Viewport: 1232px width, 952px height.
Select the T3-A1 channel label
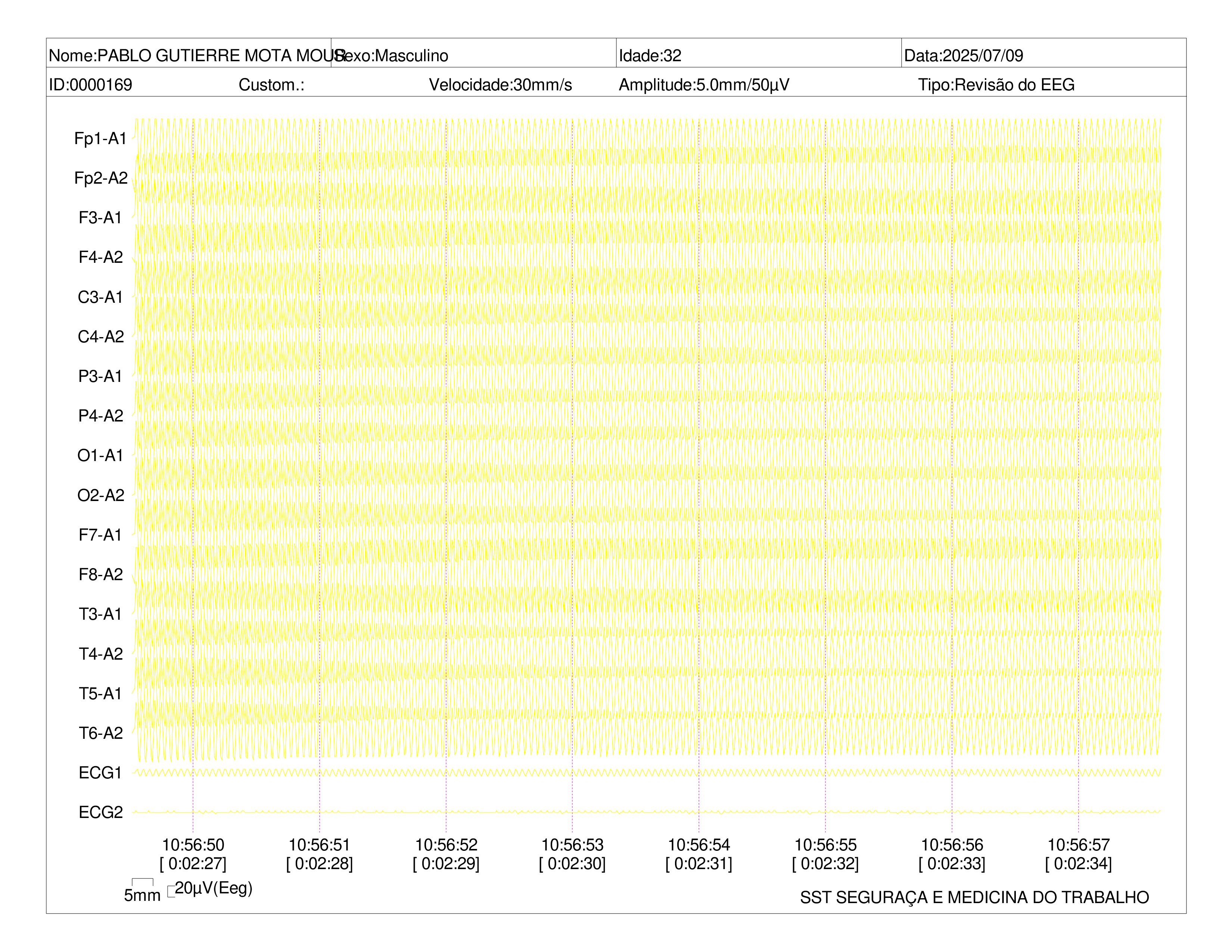(100, 614)
